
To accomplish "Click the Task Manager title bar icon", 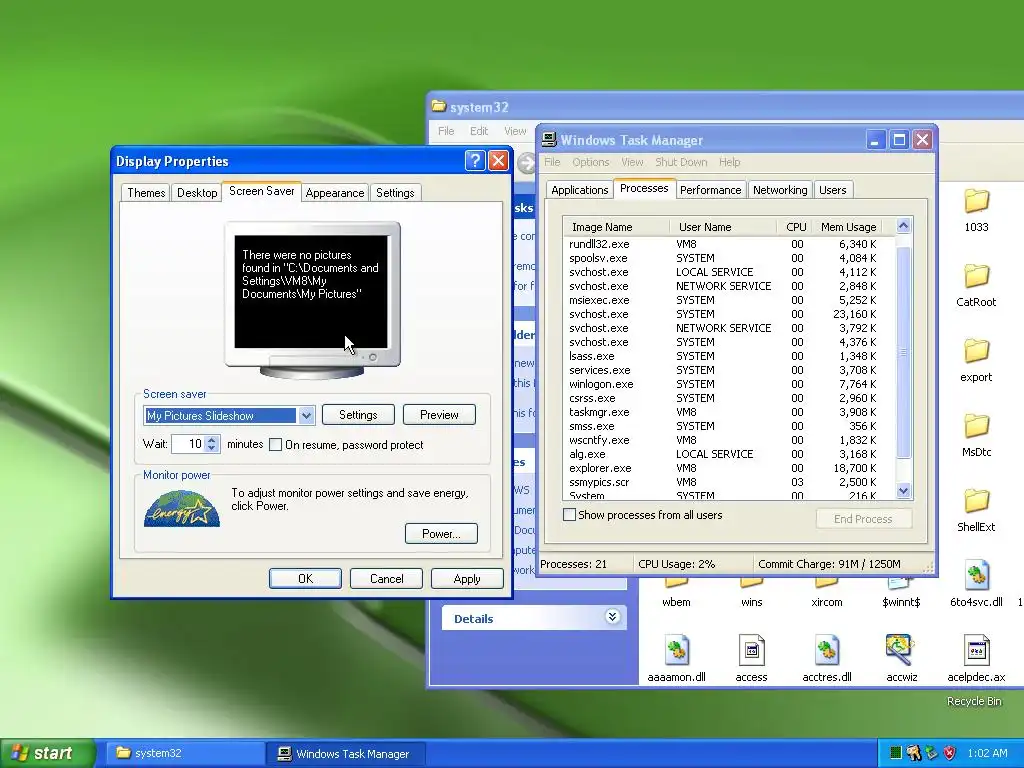I will (x=549, y=140).
